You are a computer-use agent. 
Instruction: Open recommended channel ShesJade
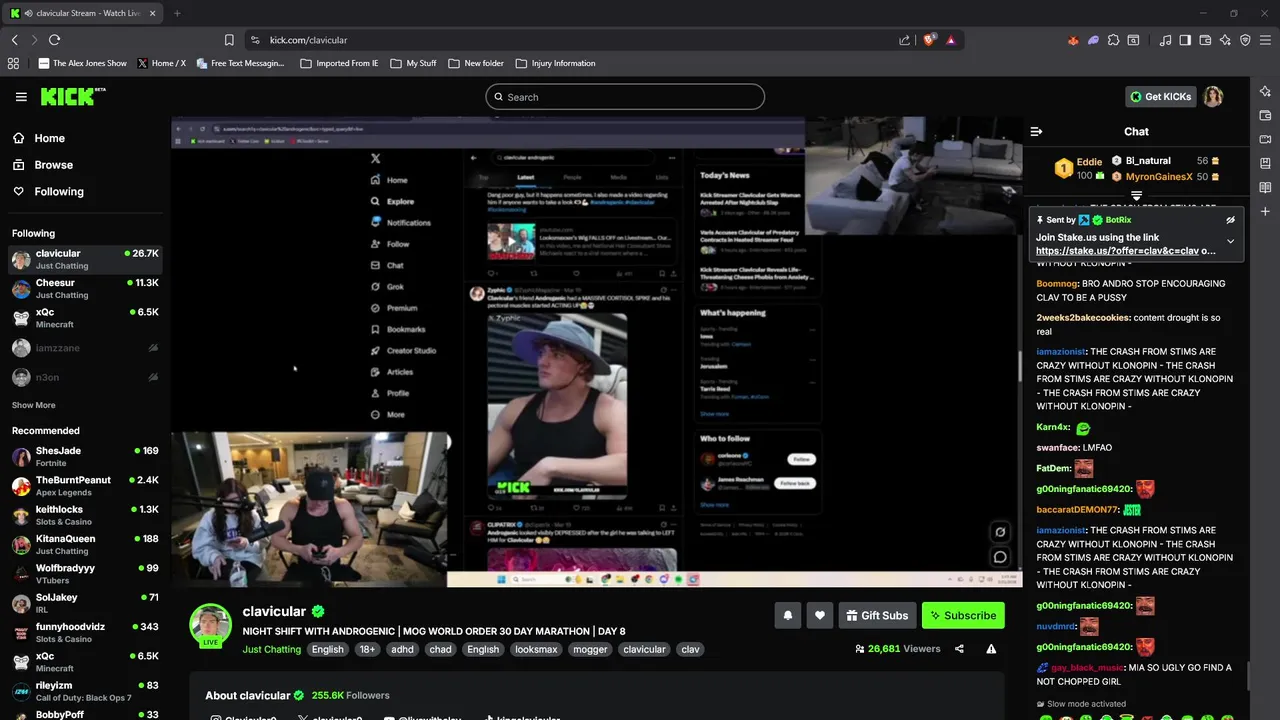[85, 457]
